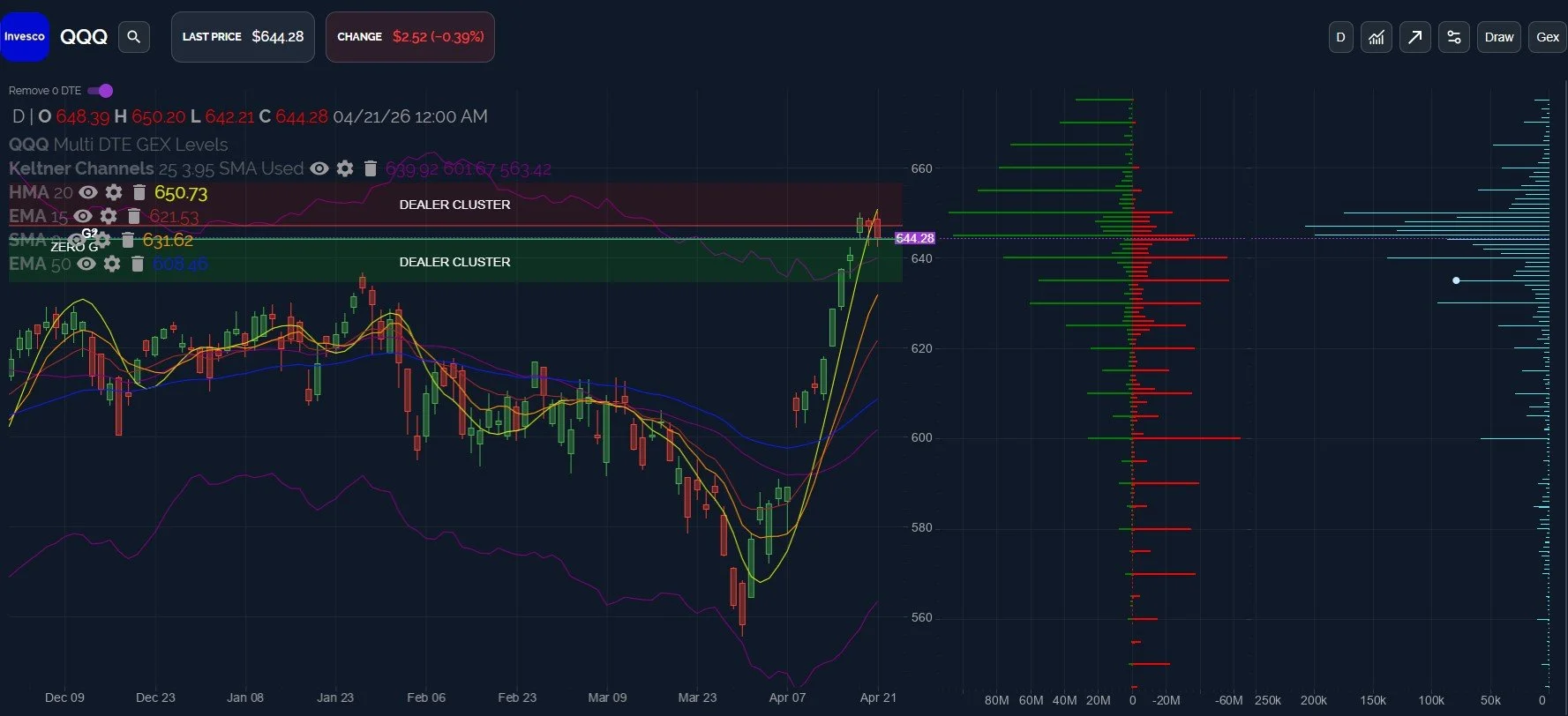Click the 560 price axis label
The width and height of the screenshot is (1568, 716).
point(921,617)
